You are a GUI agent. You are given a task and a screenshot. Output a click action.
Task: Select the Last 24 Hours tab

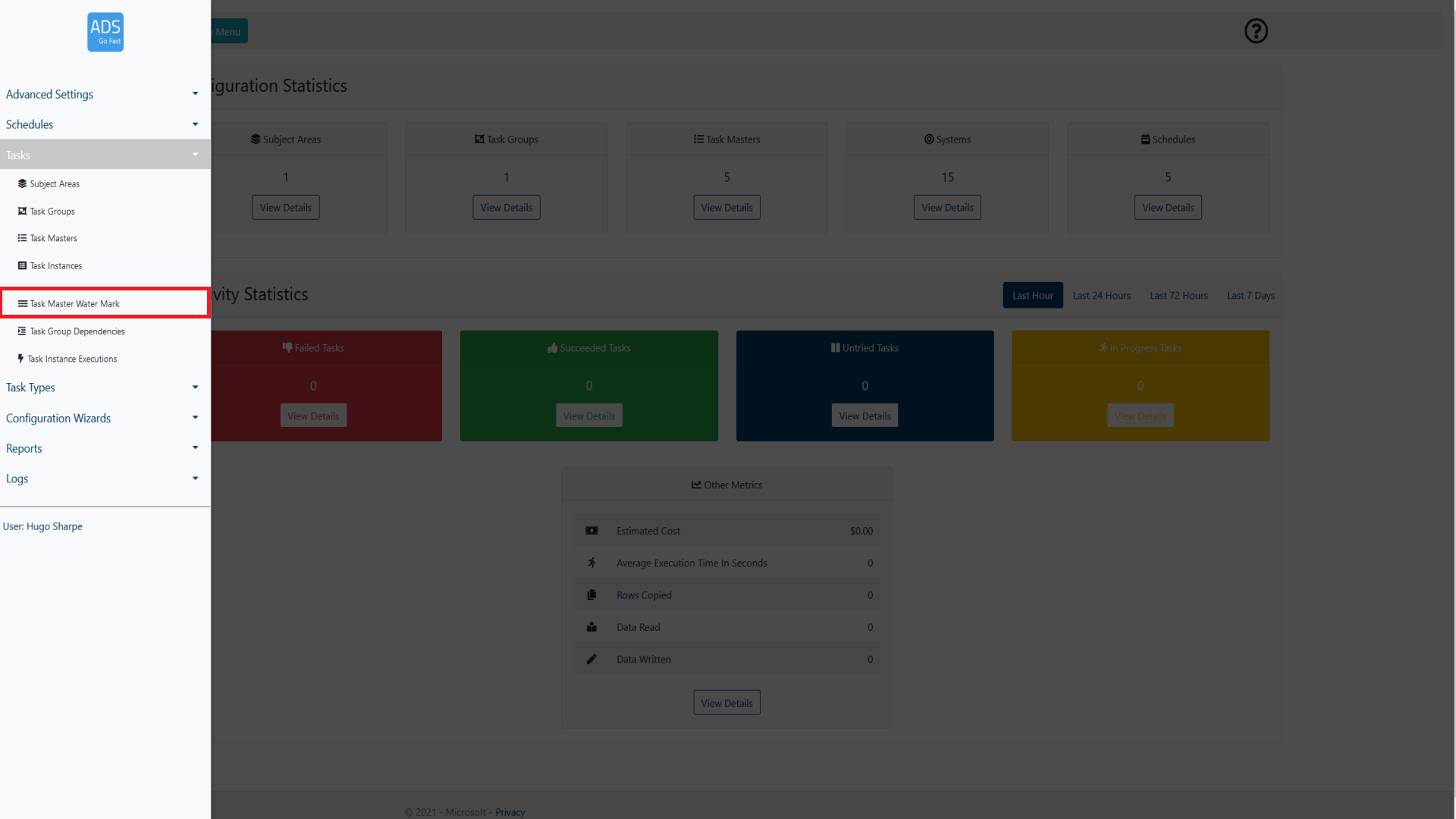click(x=1101, y=296)
